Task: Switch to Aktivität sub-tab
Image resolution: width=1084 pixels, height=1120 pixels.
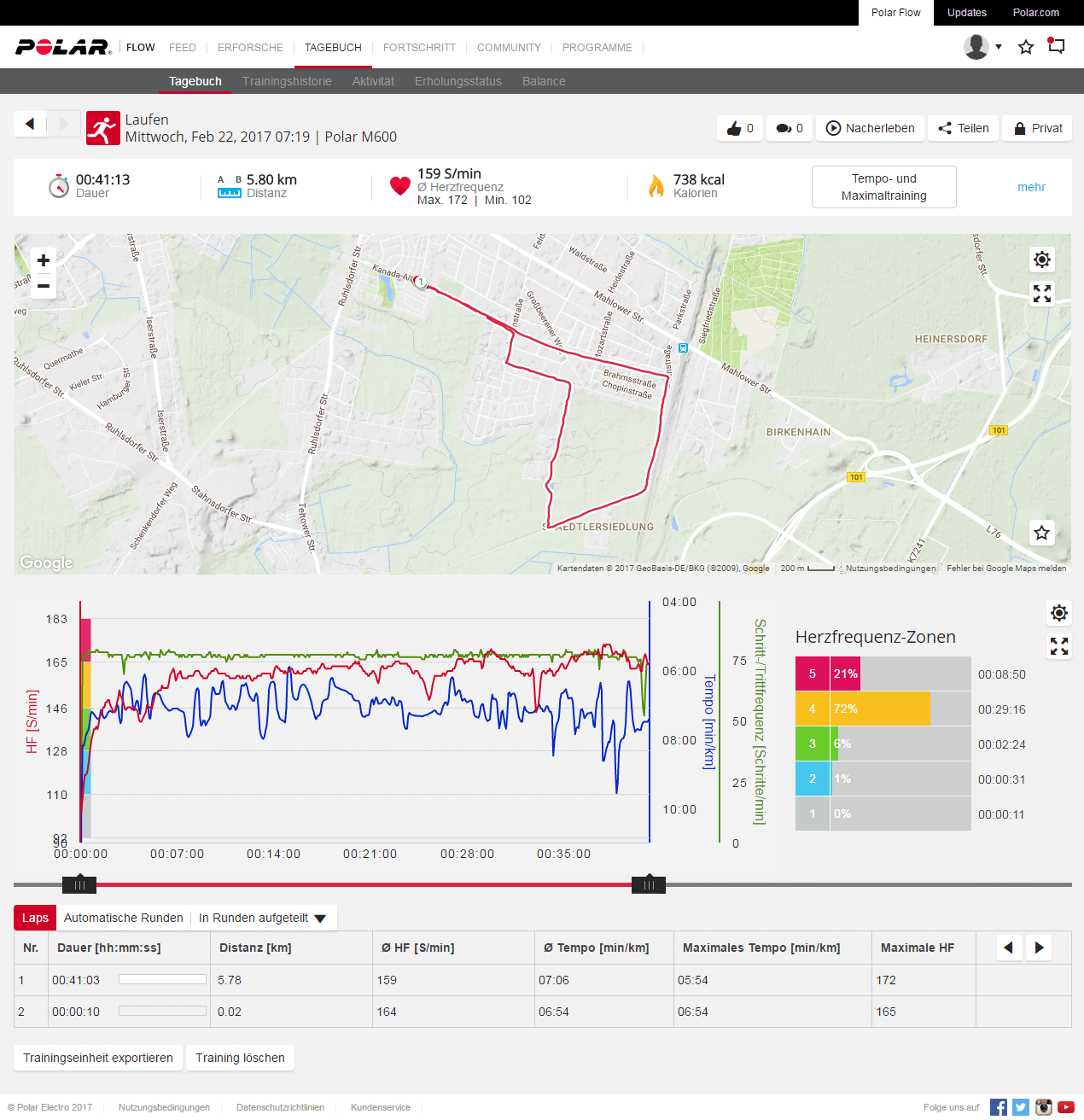Action: click(373, 81)
